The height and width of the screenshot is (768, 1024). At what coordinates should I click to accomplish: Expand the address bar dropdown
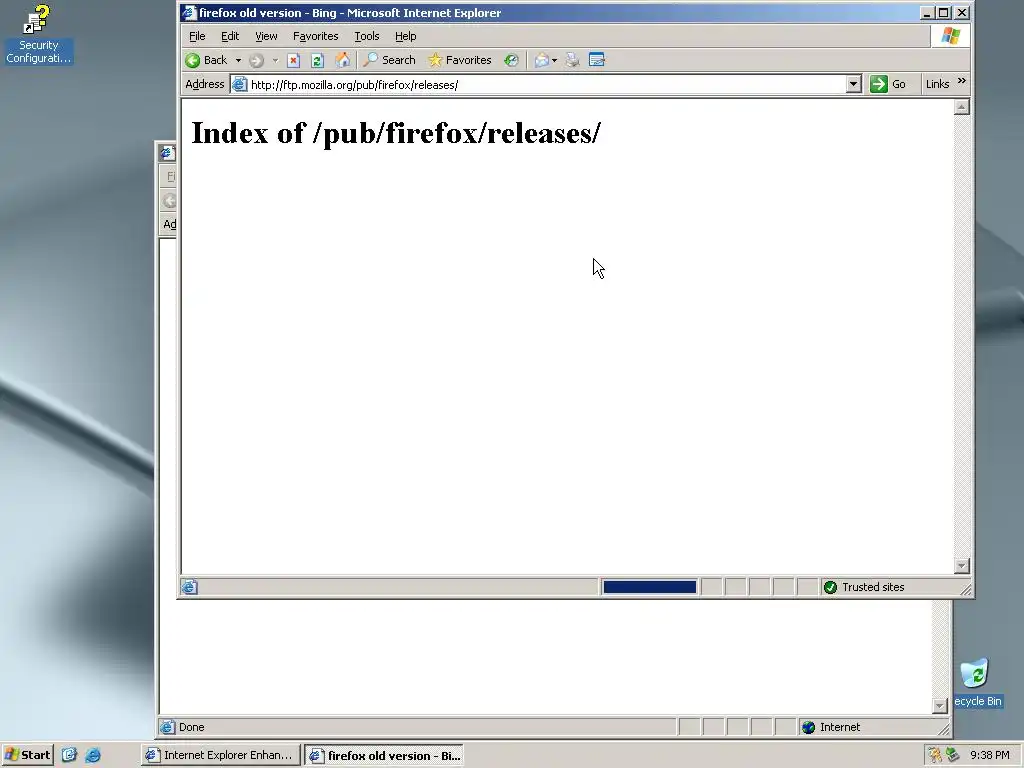(854, 85)
